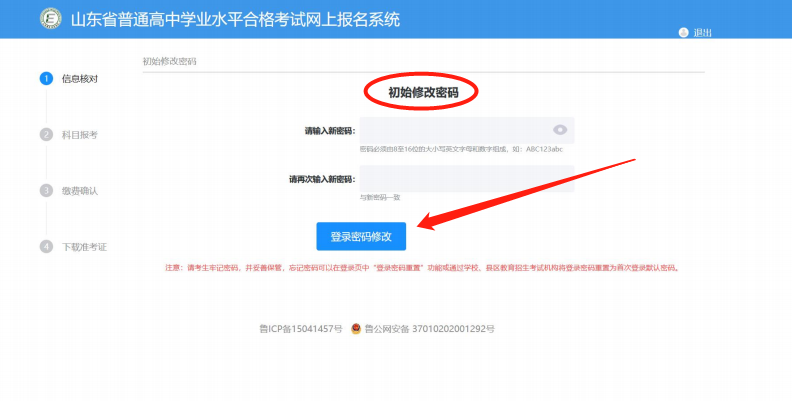Click the exam system logo in header
This screenshot has width=792, height=401.
(50, 19)
